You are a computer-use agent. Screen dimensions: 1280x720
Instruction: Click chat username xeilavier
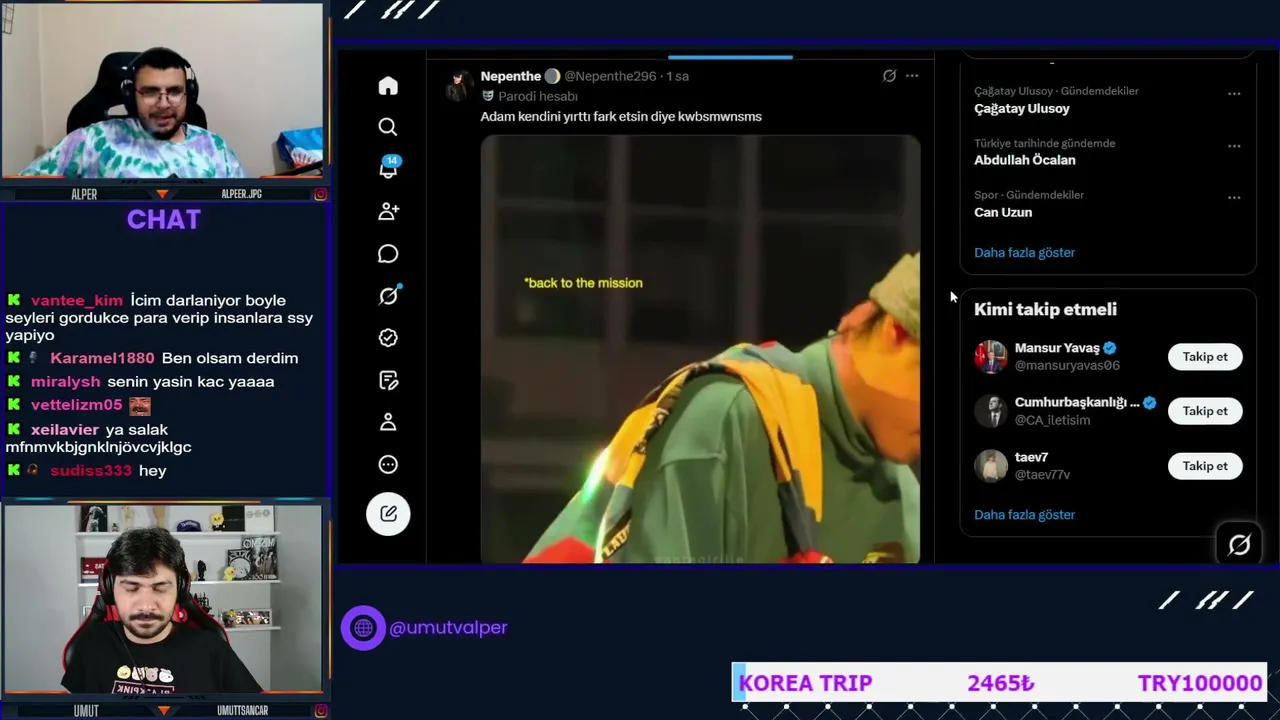(65, 429)
